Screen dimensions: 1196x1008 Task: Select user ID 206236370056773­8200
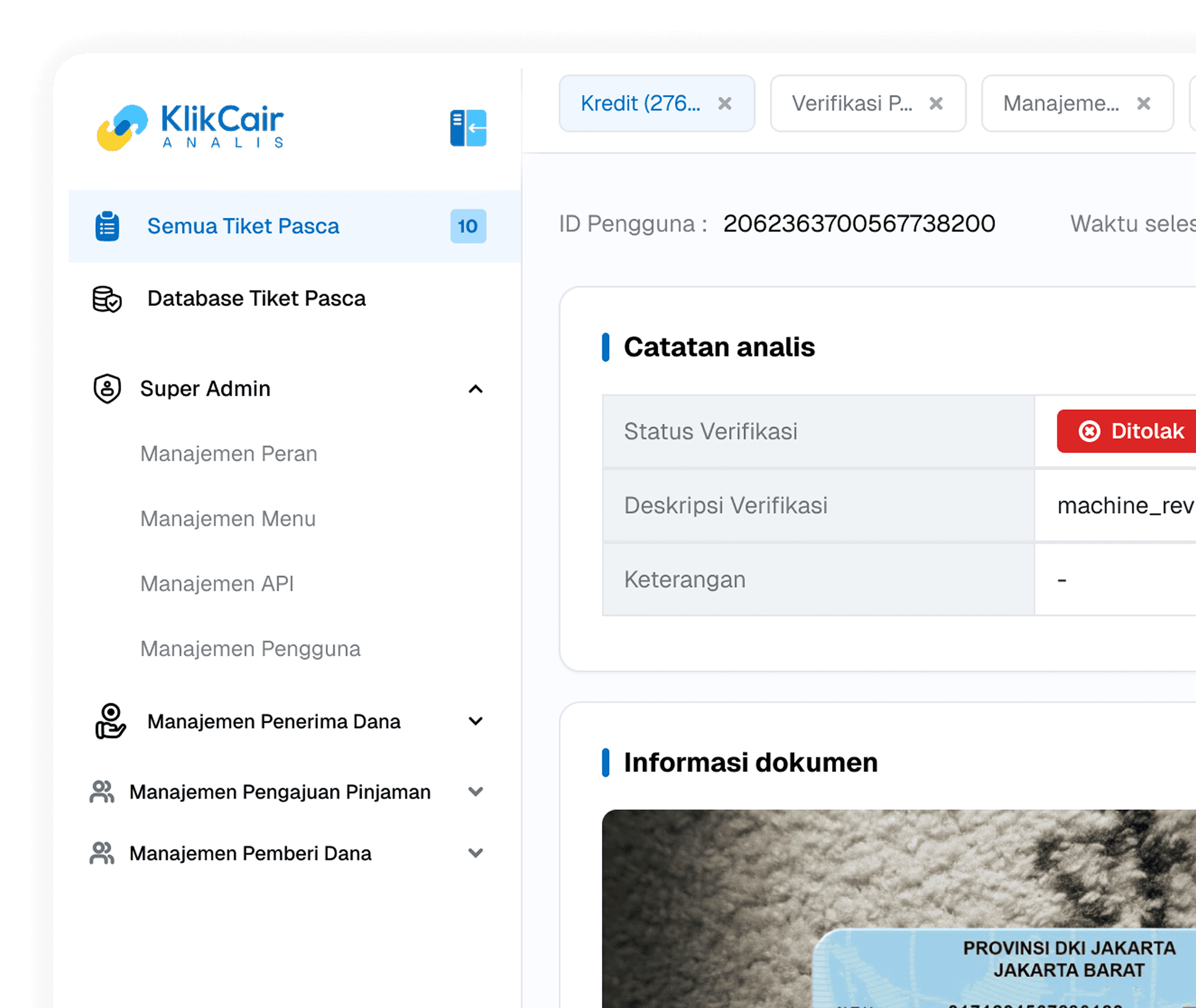(859, 224)
